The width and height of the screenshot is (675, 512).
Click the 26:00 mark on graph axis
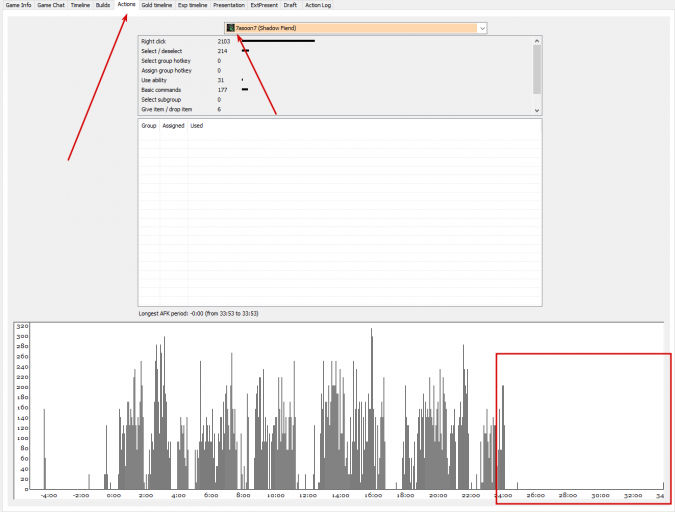536,496
